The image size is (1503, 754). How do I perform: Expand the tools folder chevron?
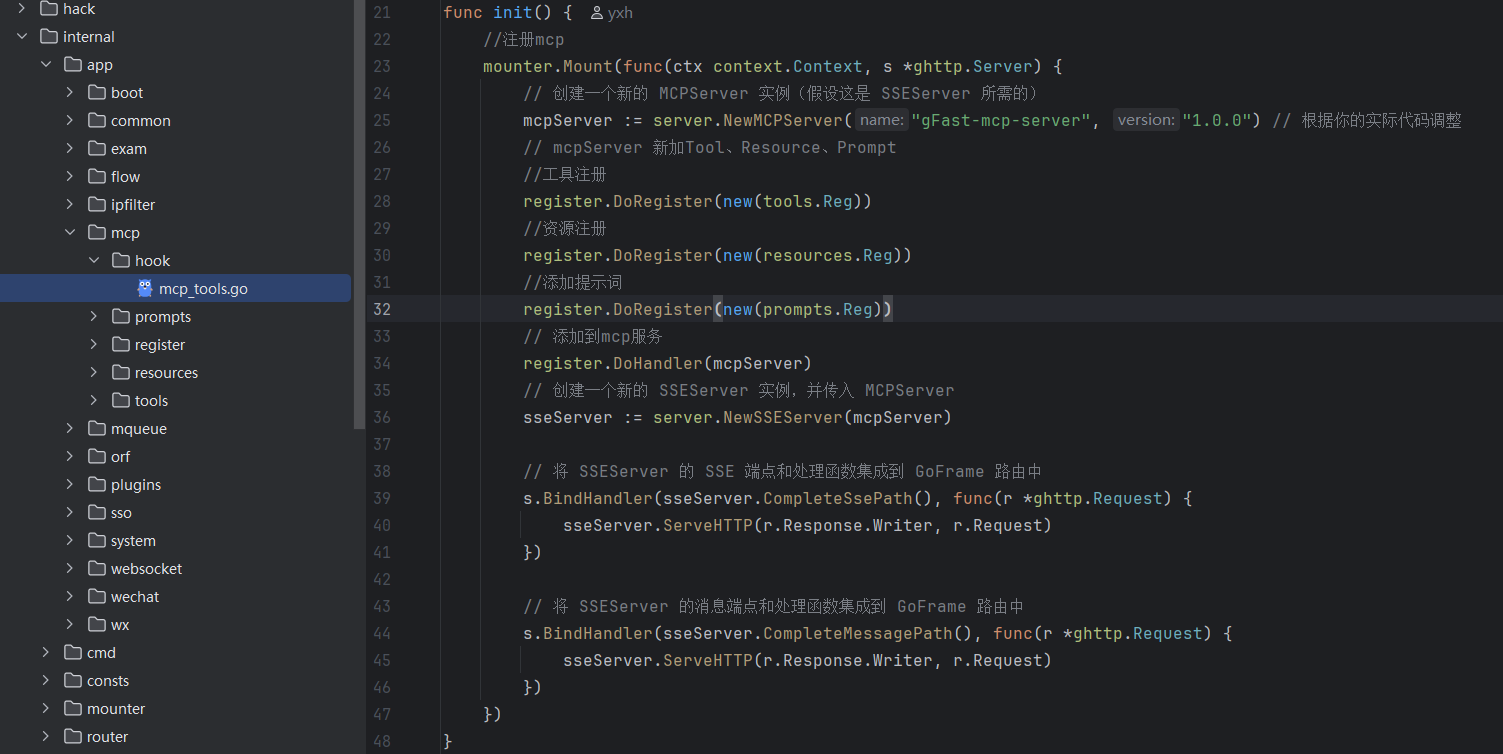pyautogui.click(x=94, y=401)
